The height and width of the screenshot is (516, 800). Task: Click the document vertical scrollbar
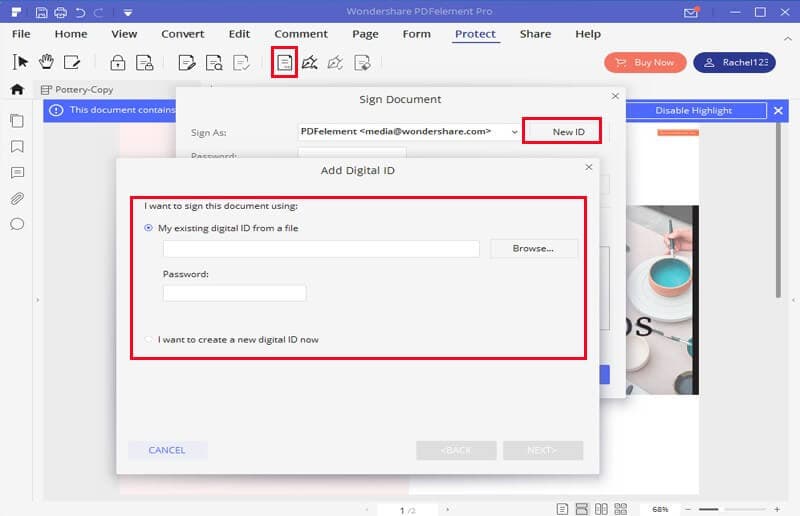pyautogui.click(x=778, y=210)
